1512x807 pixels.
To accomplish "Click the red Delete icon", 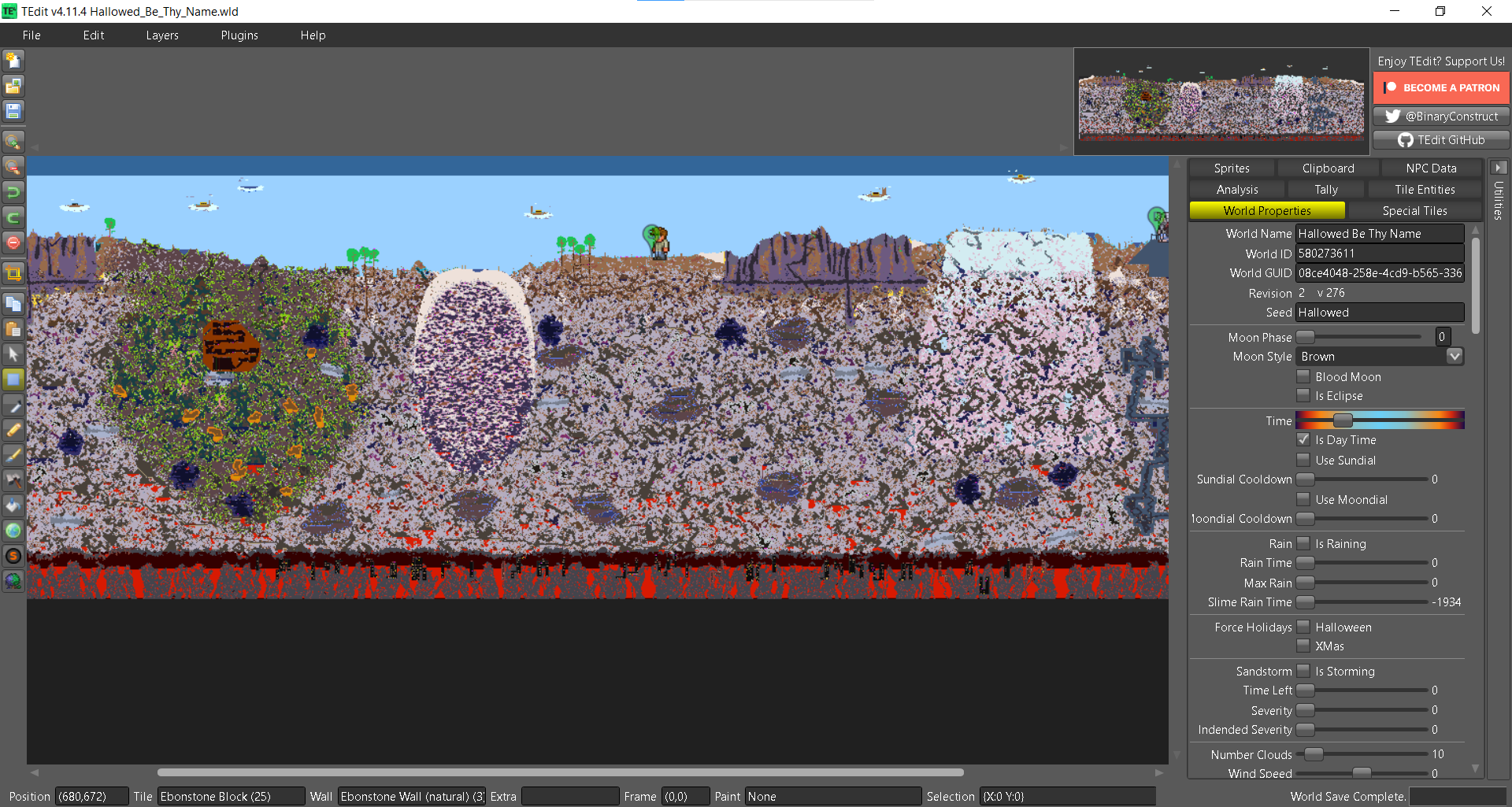I will click(13, 242).
